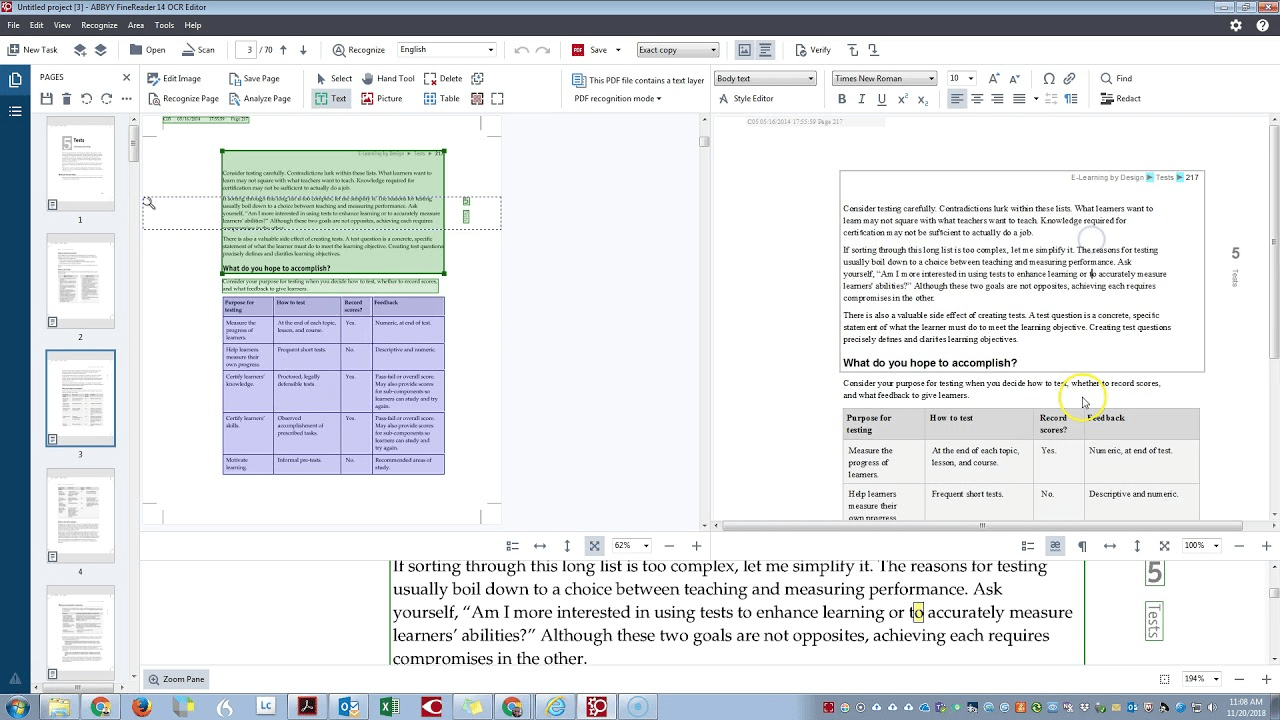Click Find tool
Screen dimensions: 1280x720
[1116, 79]
